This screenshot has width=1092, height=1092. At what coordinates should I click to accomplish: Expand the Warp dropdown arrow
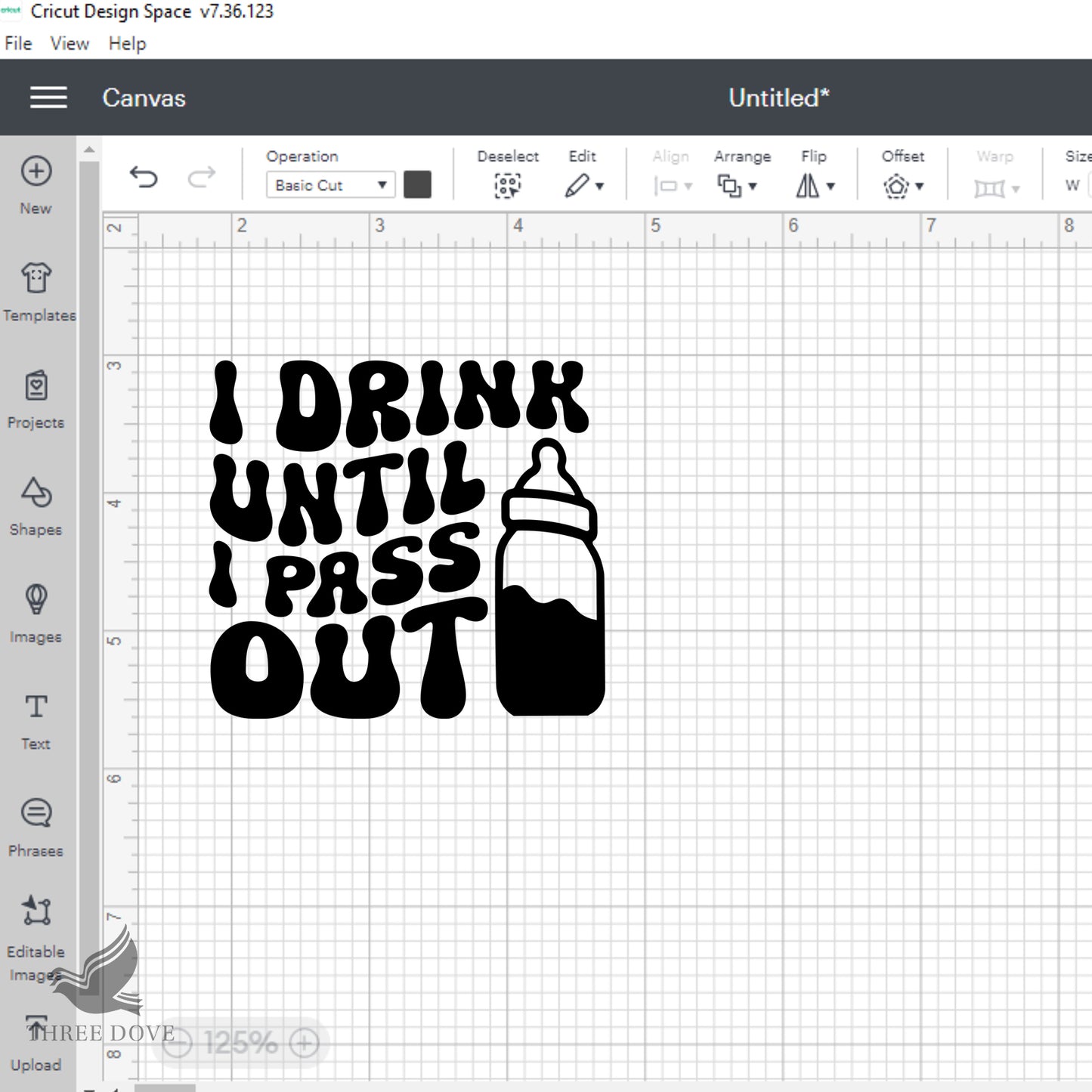[x=1016, y=189]
